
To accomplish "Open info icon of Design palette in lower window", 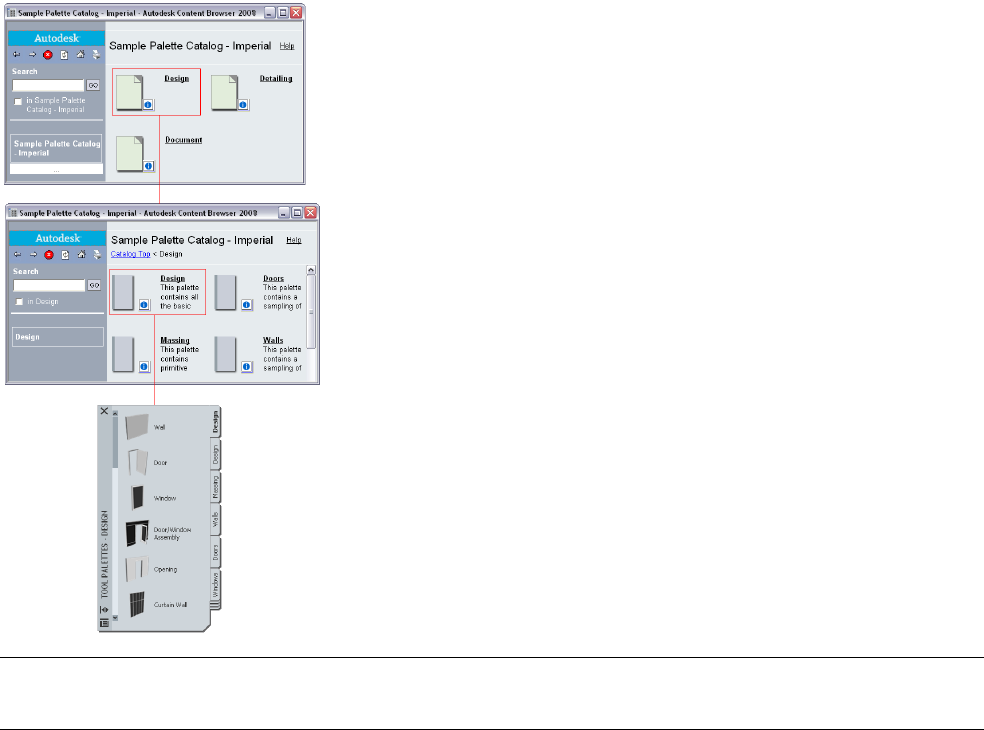I will 144,305.
